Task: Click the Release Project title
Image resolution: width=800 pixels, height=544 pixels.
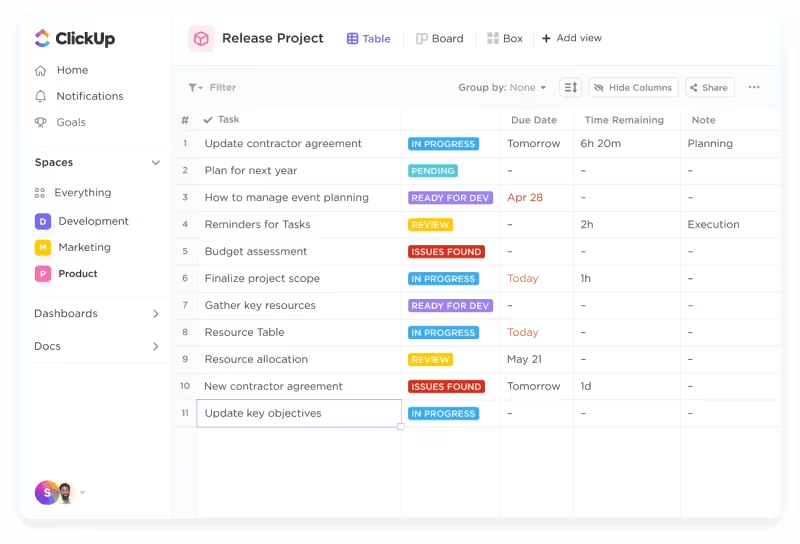Action: (x=272, y=38)
